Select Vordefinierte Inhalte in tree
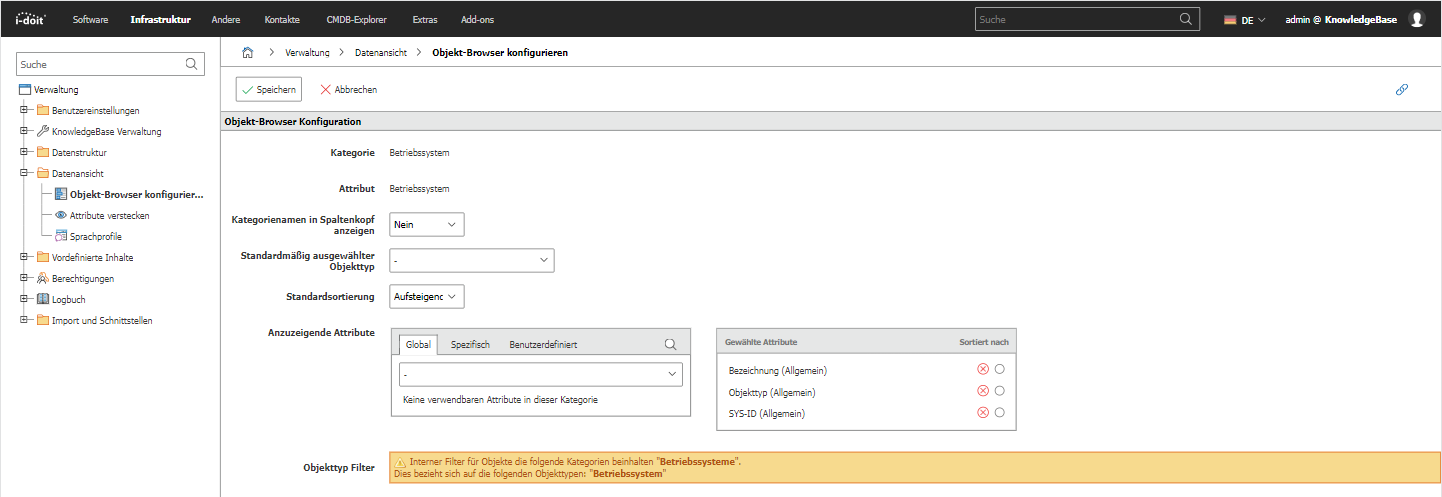 tap(93, 257)
